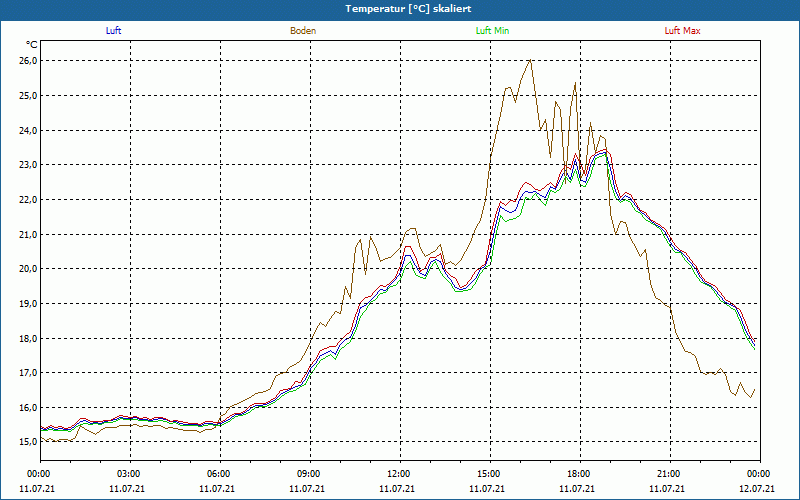Screen dimensions: 800x500
Task: Click the 15,0 y-axis label
Action: click(x=29, y=442)
